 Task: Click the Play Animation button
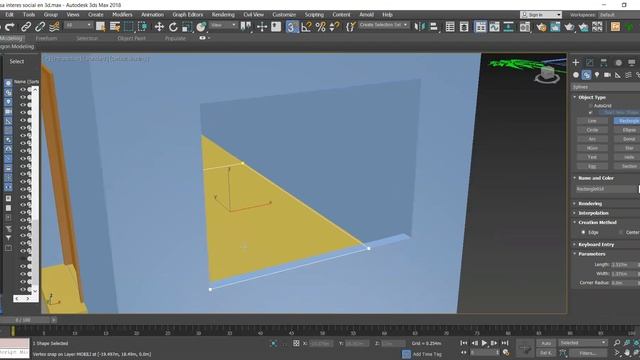coord(484,343)
